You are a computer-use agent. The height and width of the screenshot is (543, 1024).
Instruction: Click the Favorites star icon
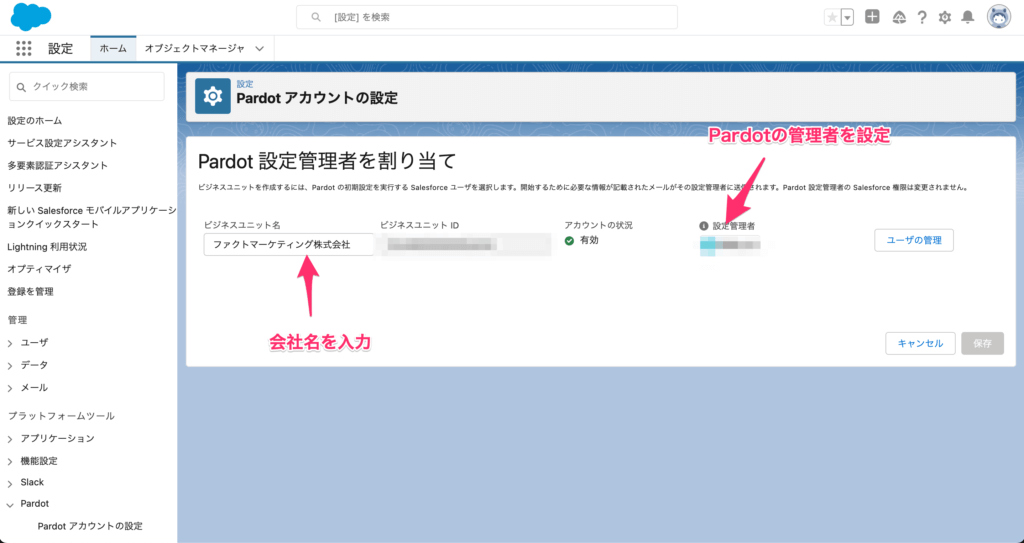click(832, 17)
